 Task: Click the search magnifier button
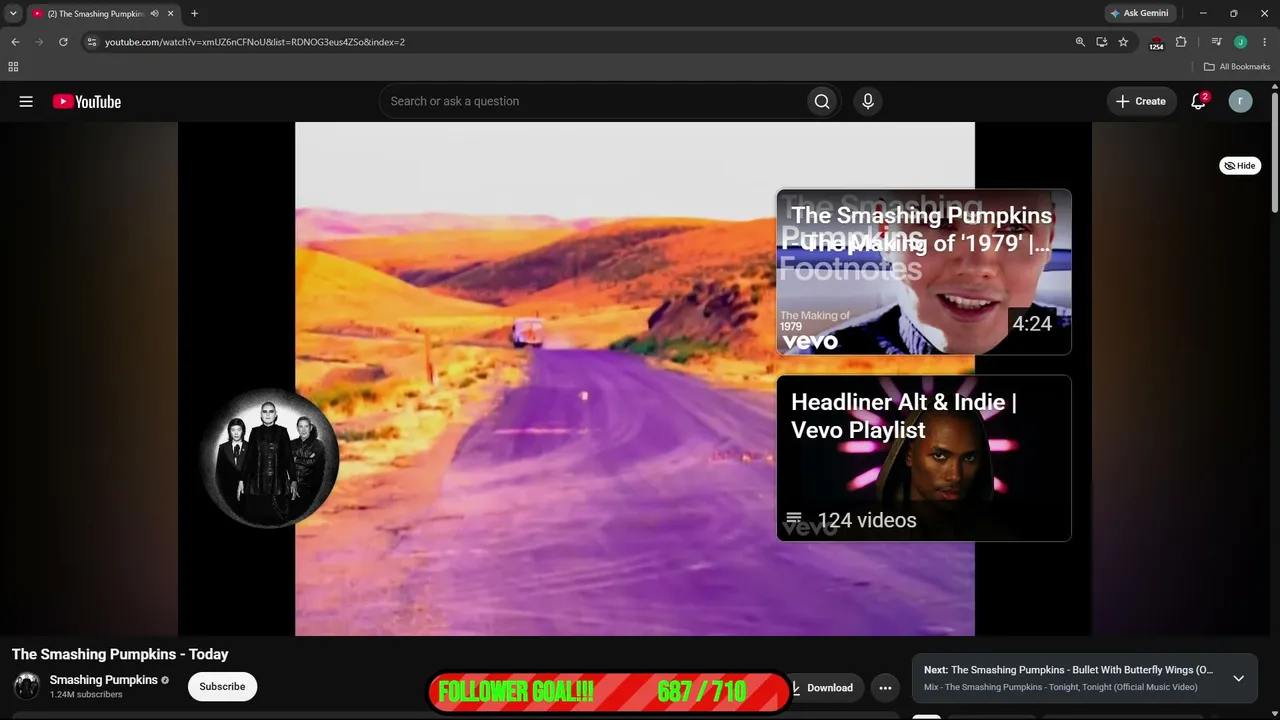coord(822,101)
